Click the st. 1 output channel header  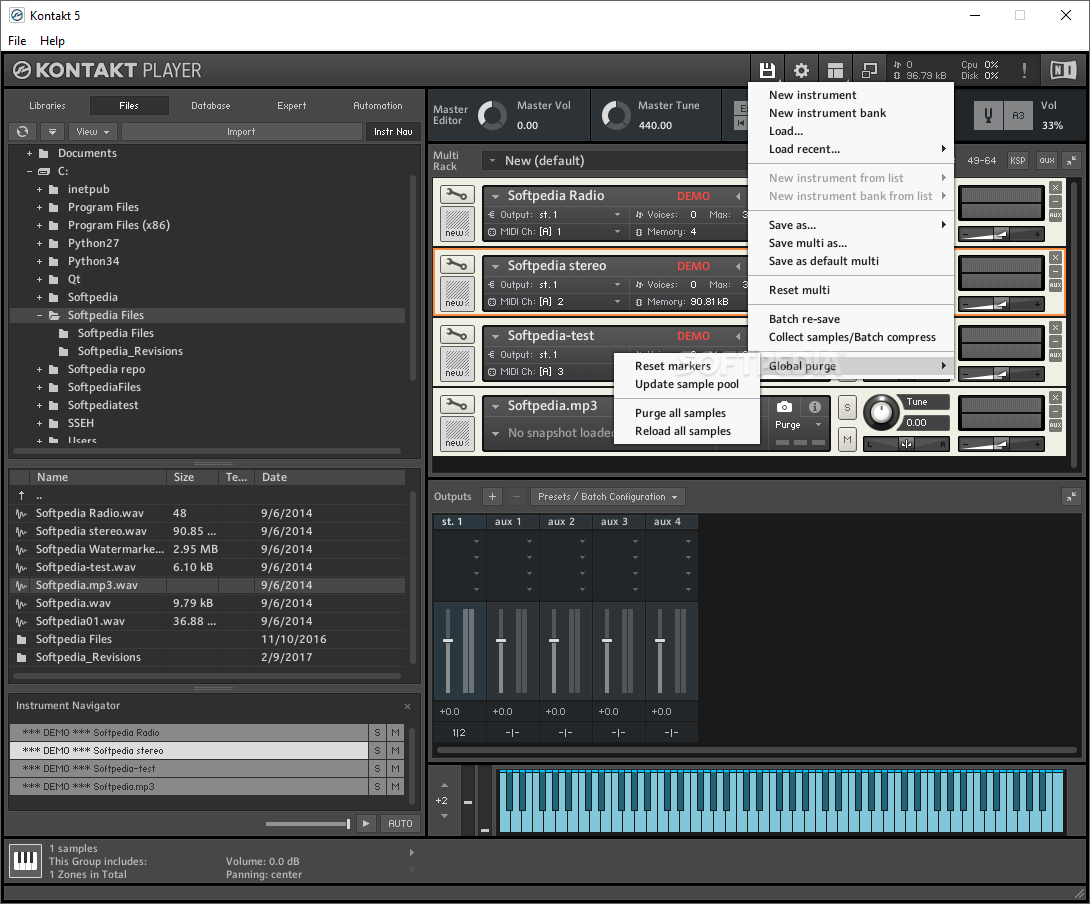(x=459, y=522)
